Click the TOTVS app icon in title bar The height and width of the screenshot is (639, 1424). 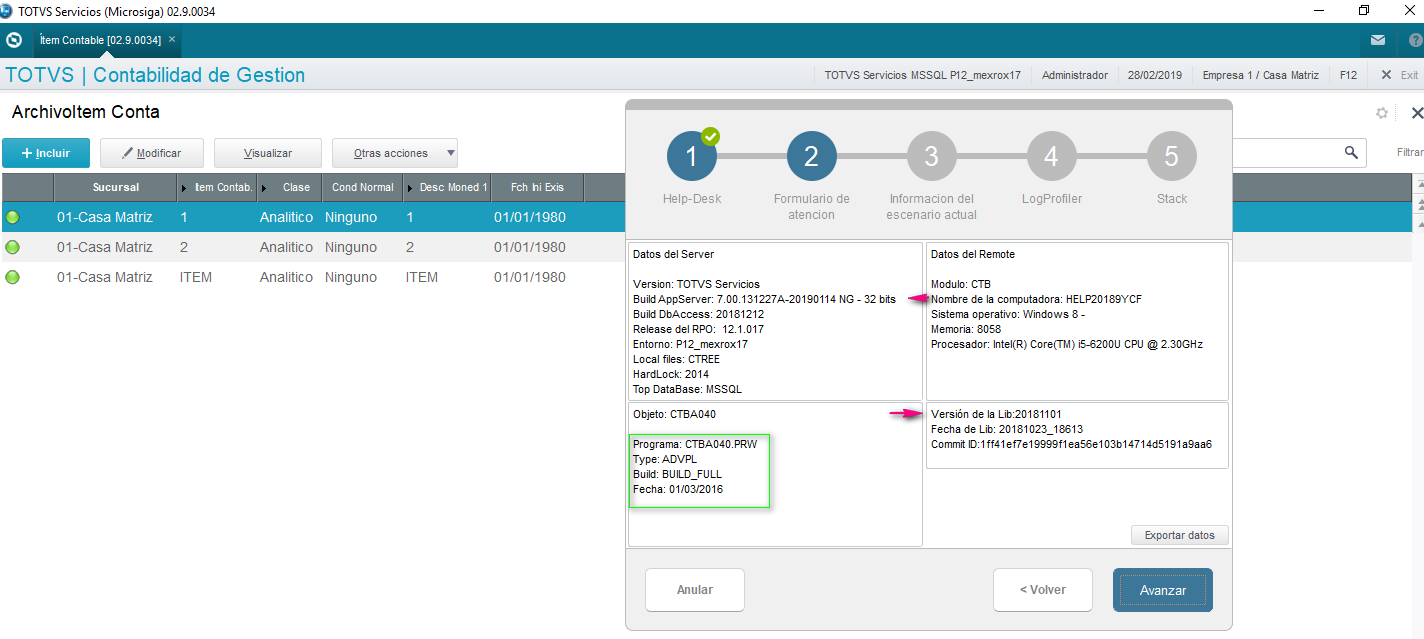pos(8,11)
